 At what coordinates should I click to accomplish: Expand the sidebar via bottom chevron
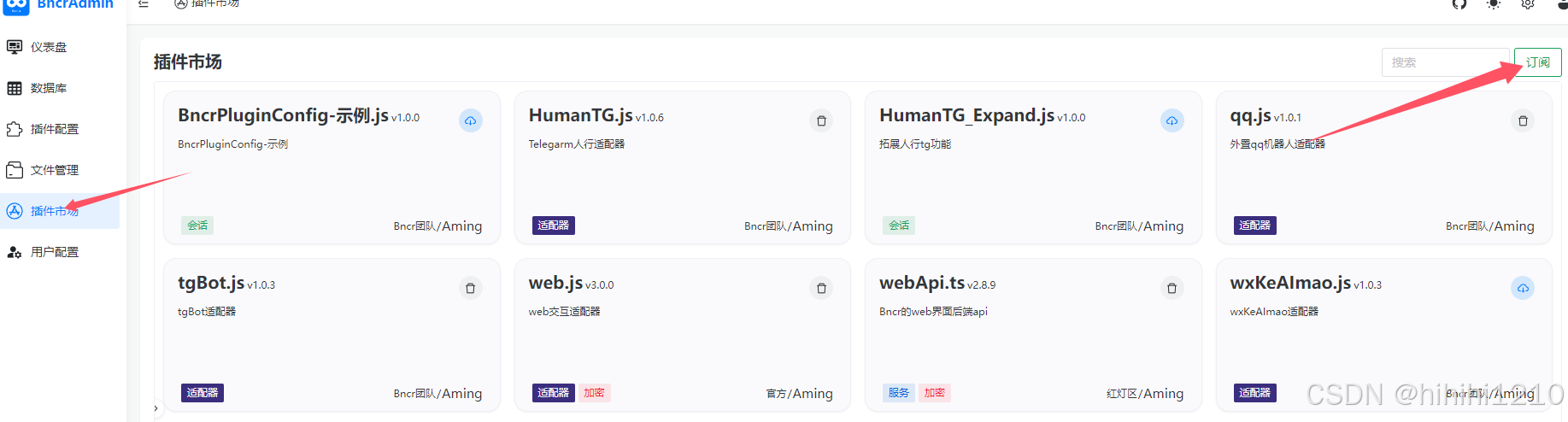click(x=156, y=408)
